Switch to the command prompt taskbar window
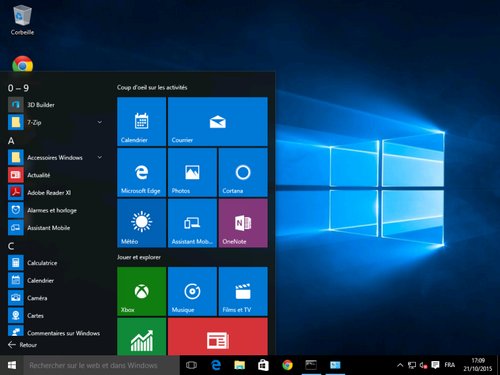Screen dimensions: 500x375 pyautogui.click(x=311, y=365)
